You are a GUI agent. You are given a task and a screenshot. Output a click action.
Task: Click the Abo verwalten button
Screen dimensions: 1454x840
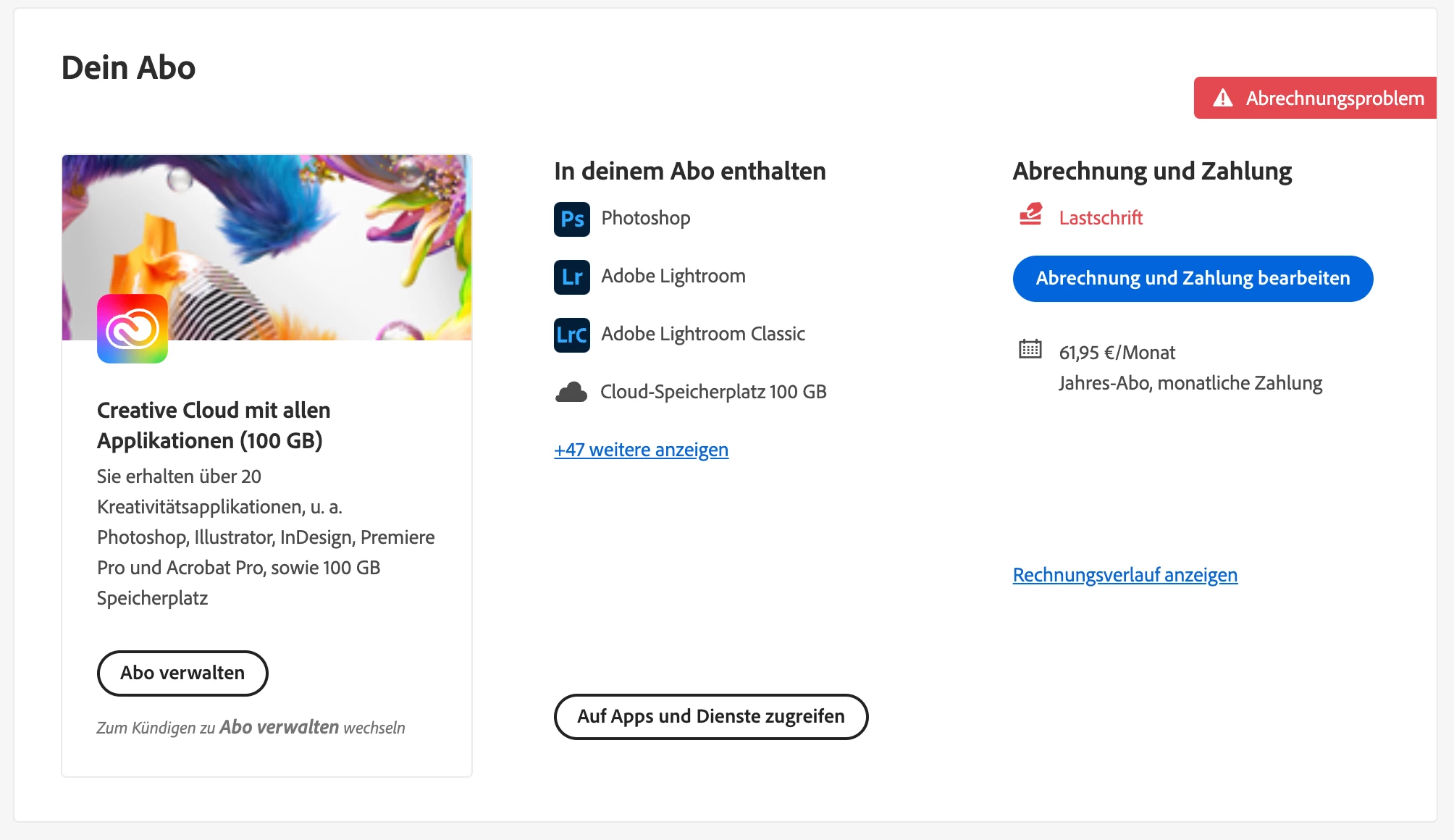click(x=182, y=673)
